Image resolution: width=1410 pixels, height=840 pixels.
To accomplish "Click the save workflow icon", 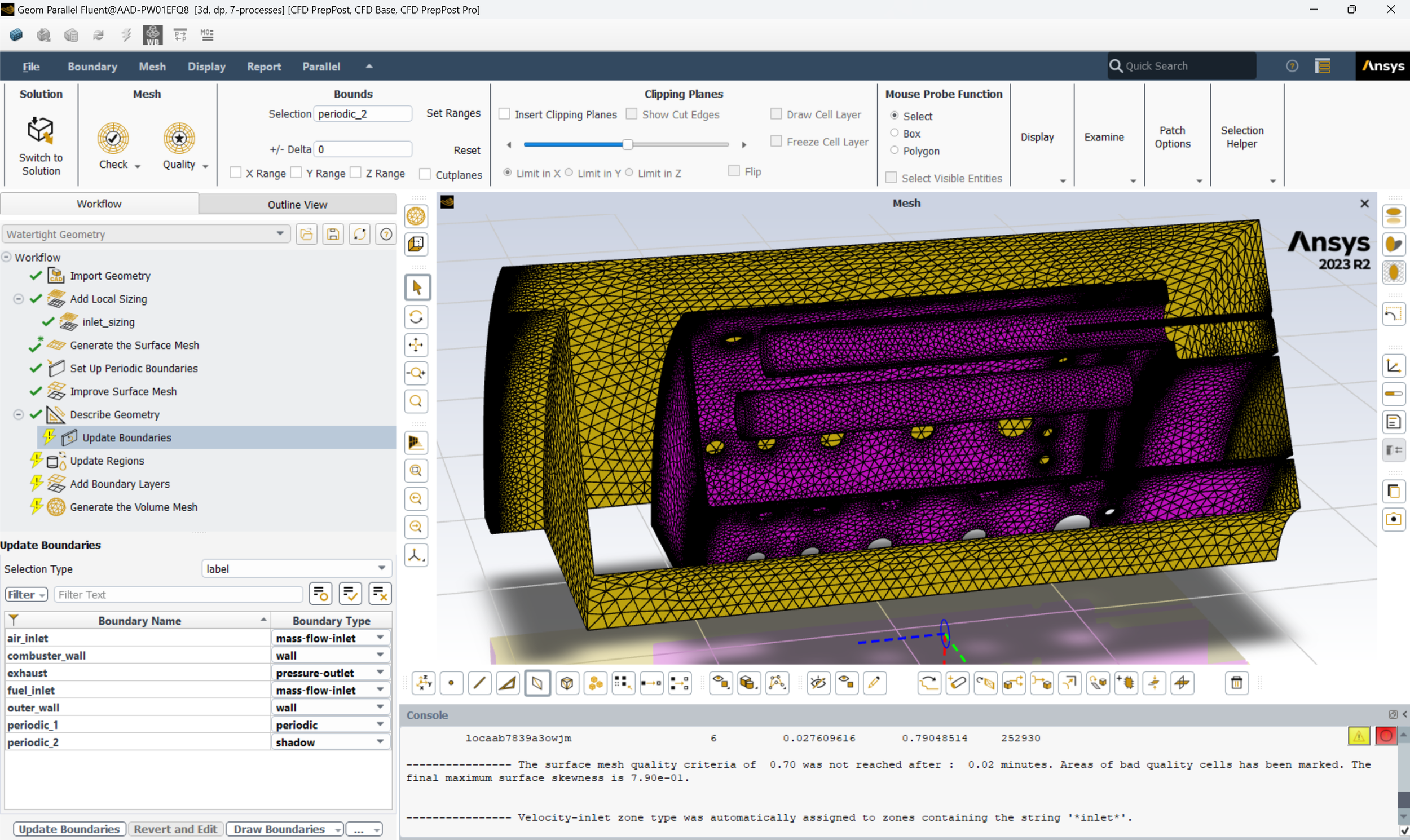I will point(333,235).
